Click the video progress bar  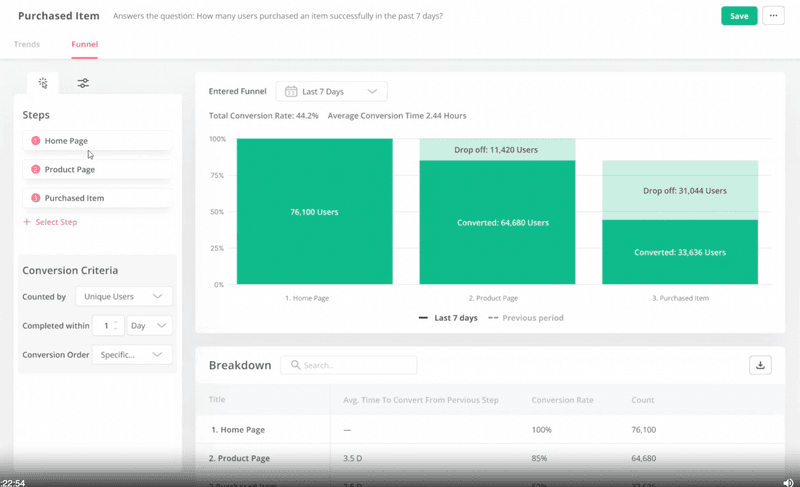pos(400,473)
